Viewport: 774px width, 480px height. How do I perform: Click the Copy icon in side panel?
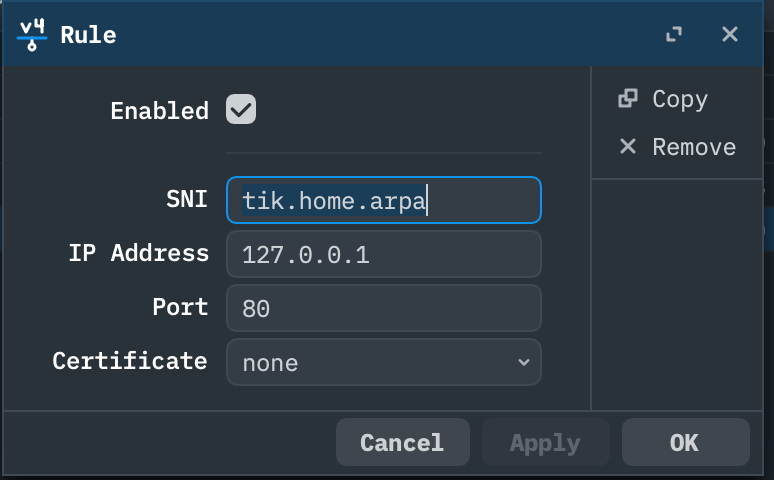coord(628,99)
